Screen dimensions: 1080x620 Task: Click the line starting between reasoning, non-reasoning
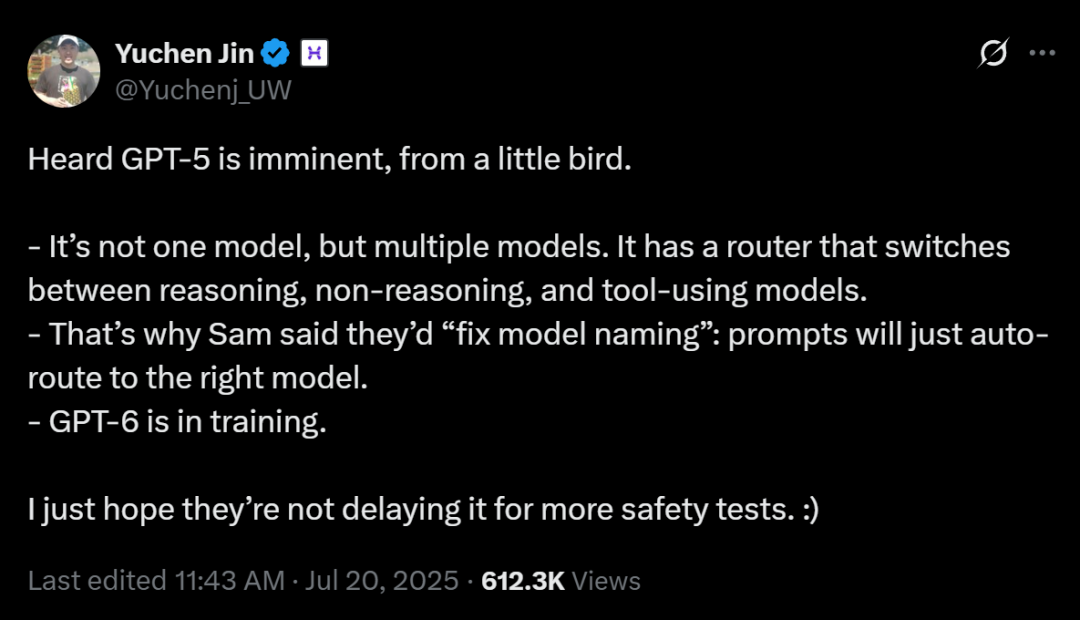448,291
